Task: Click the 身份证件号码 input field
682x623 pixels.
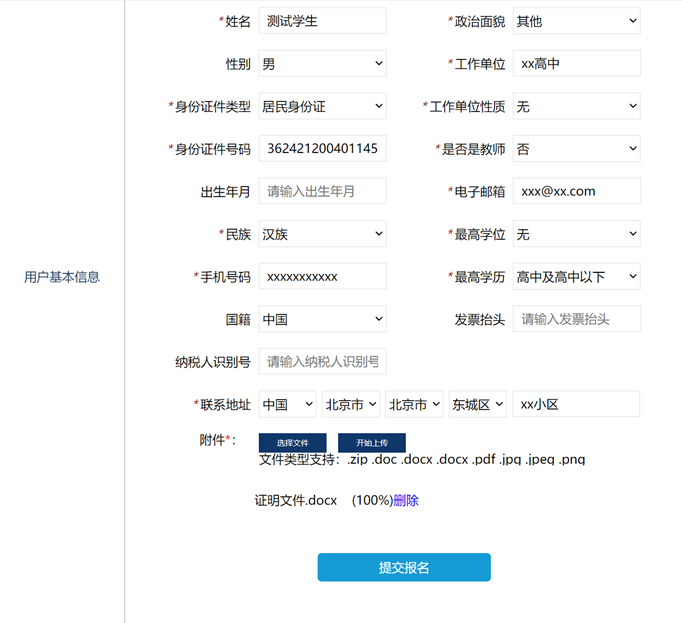Action: click(322, 149)
